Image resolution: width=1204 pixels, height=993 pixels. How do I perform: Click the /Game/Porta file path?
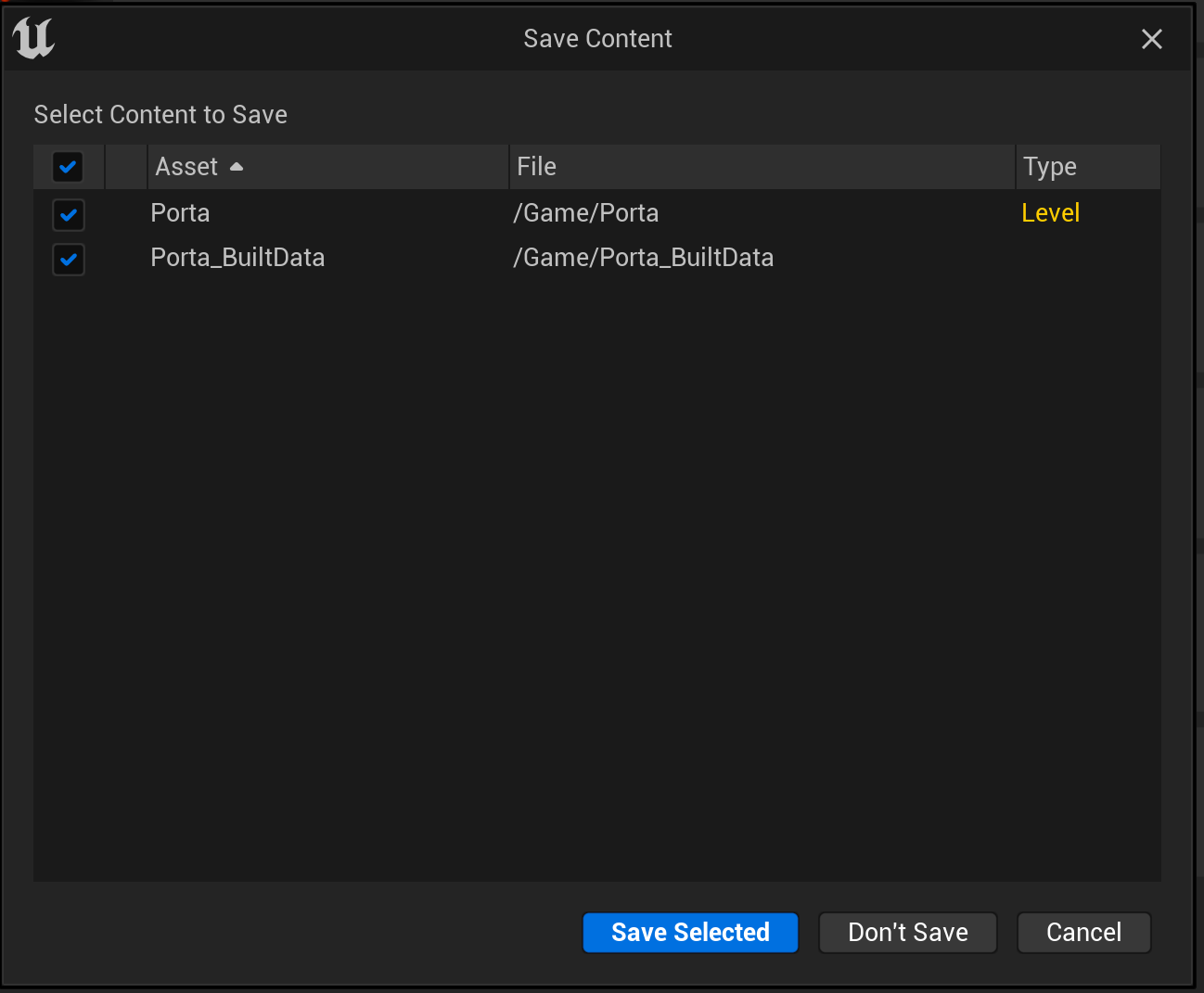585,213
